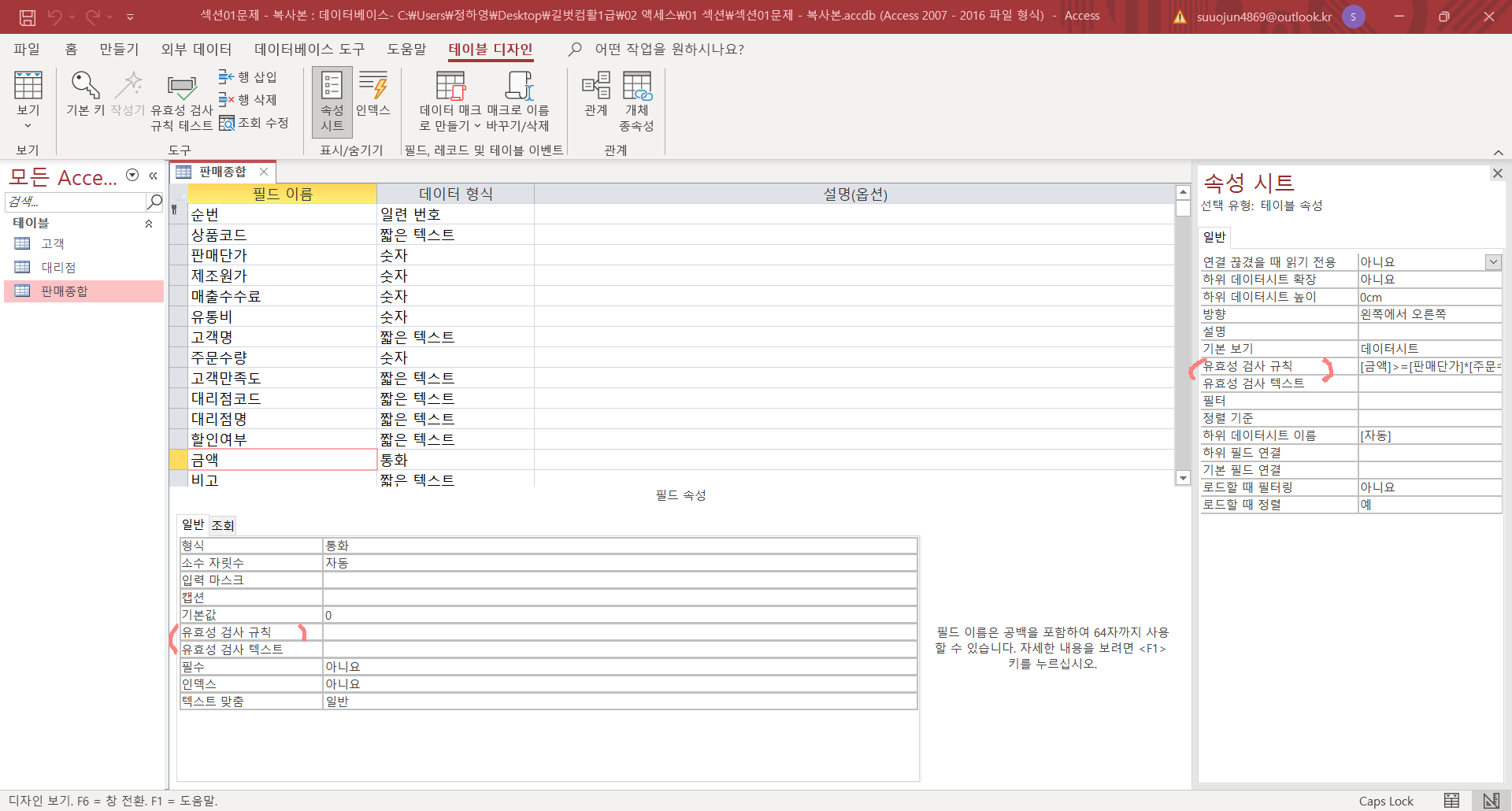The image size is (1512, 811).
Task: Collapse the navigation pane with chevron button
Action: tap(154, 176)
